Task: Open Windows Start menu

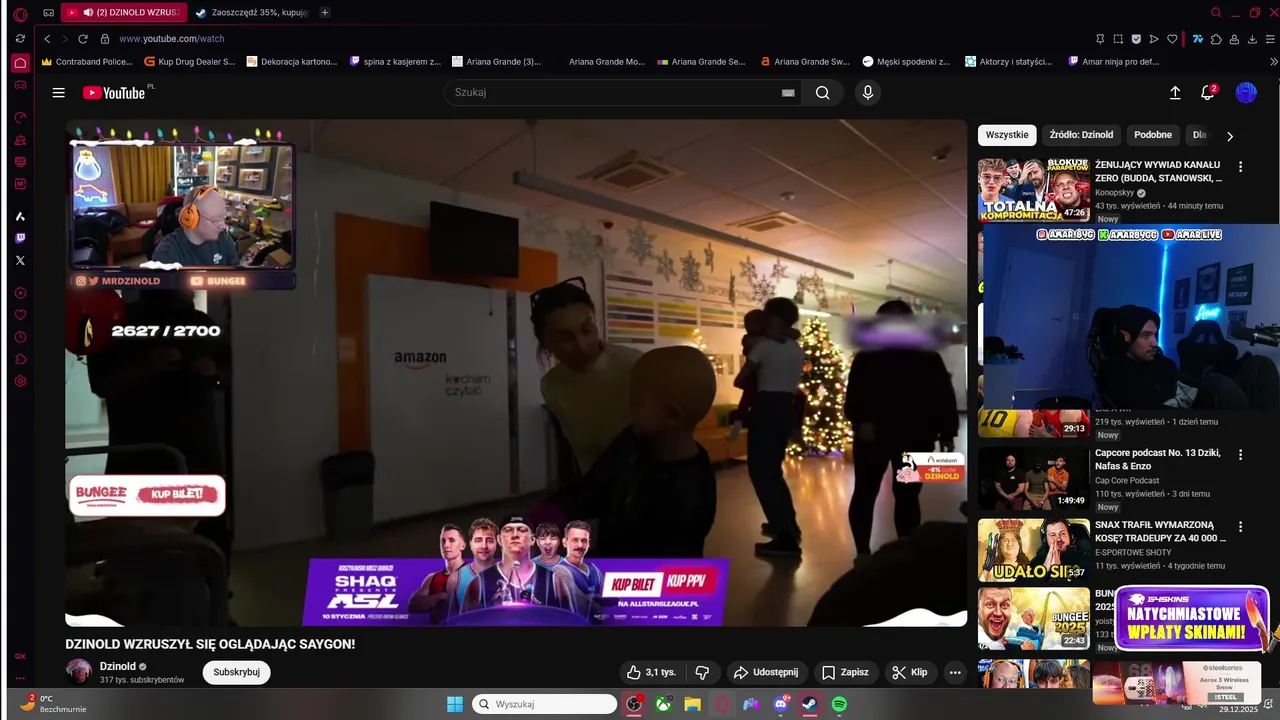Action: click(454, 704)
